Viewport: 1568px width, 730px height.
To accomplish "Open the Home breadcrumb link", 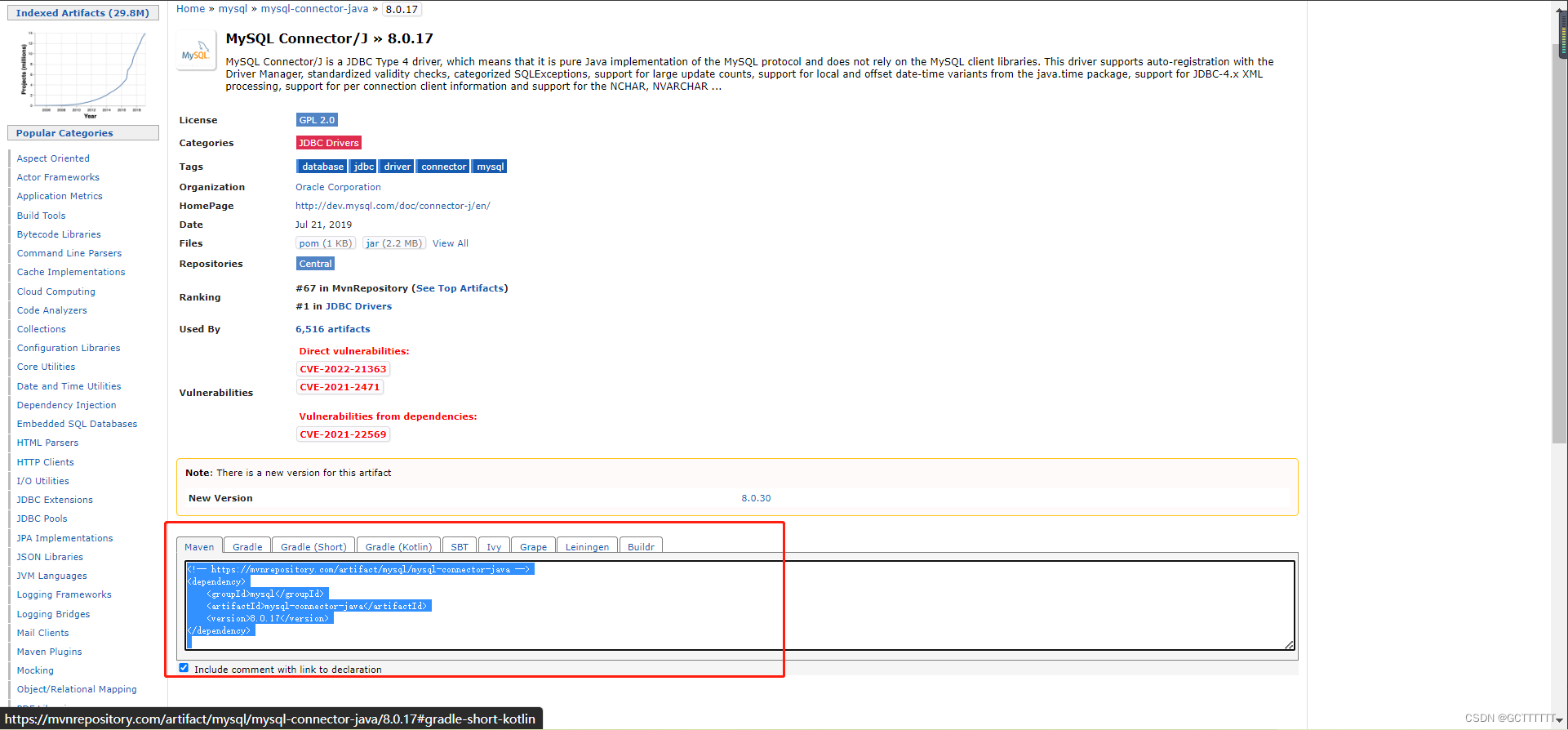I will coord(190,9).
